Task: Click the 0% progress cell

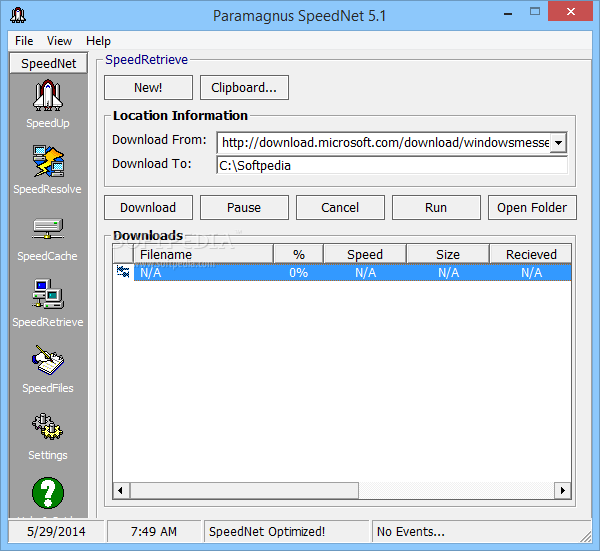Action: point(298,272)
